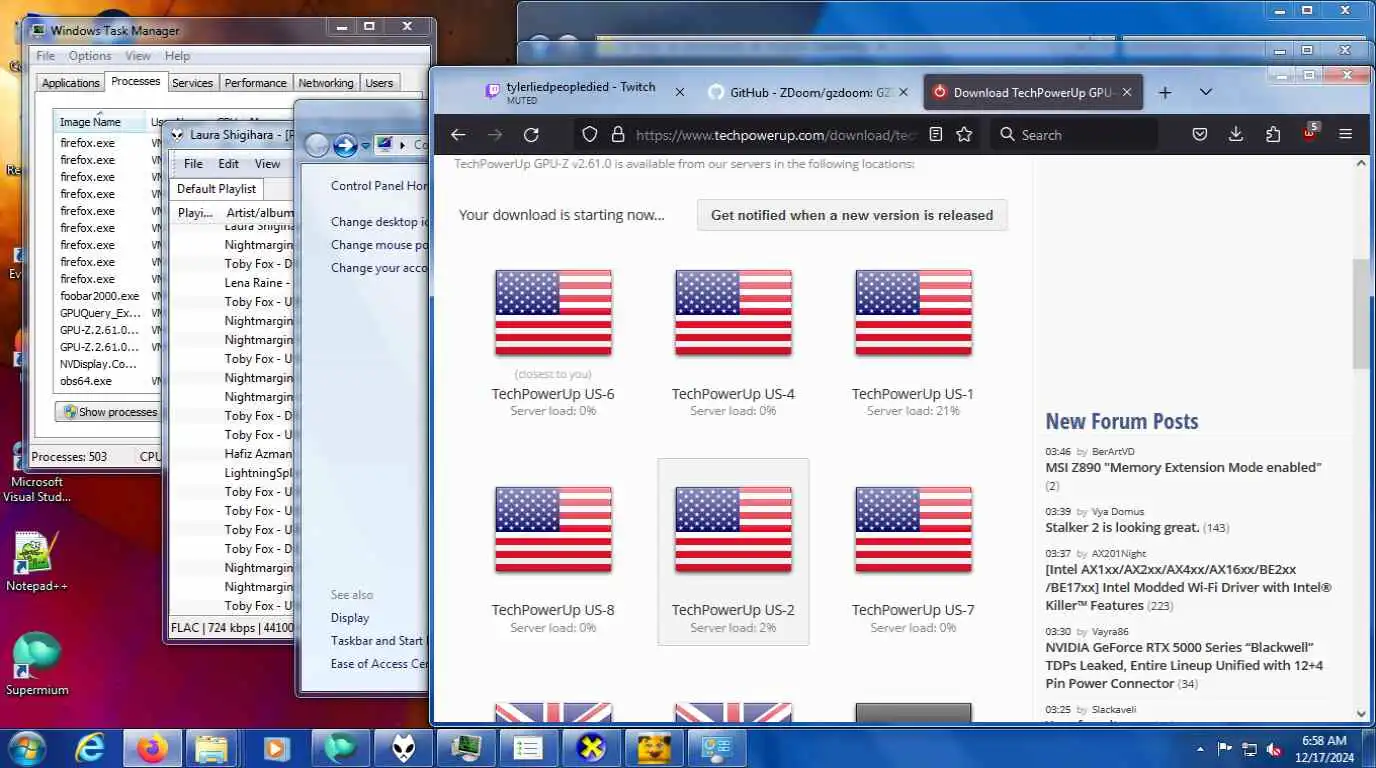Image resolution: width=1376 pixels, height=768 pixels.
Task: Expand the list all tabs chevron
Action: [1206, 92]
